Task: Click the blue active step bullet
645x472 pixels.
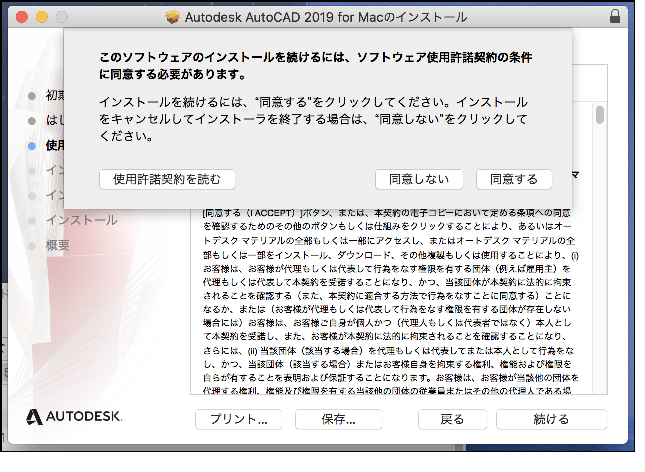Action: pos(32,146)
